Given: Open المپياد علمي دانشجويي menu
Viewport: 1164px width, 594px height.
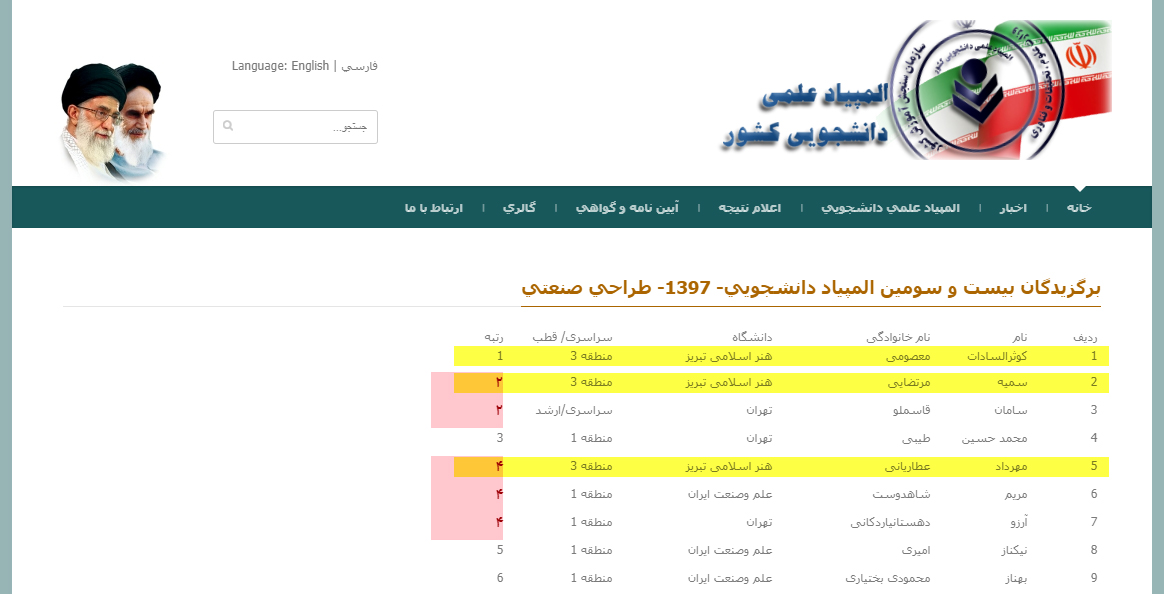Looking at the screenshot, I should 890,208.
